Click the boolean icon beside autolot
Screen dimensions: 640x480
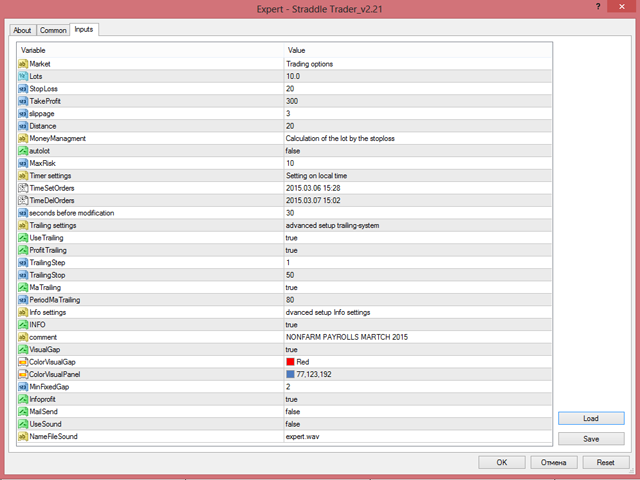click(23, 151)
